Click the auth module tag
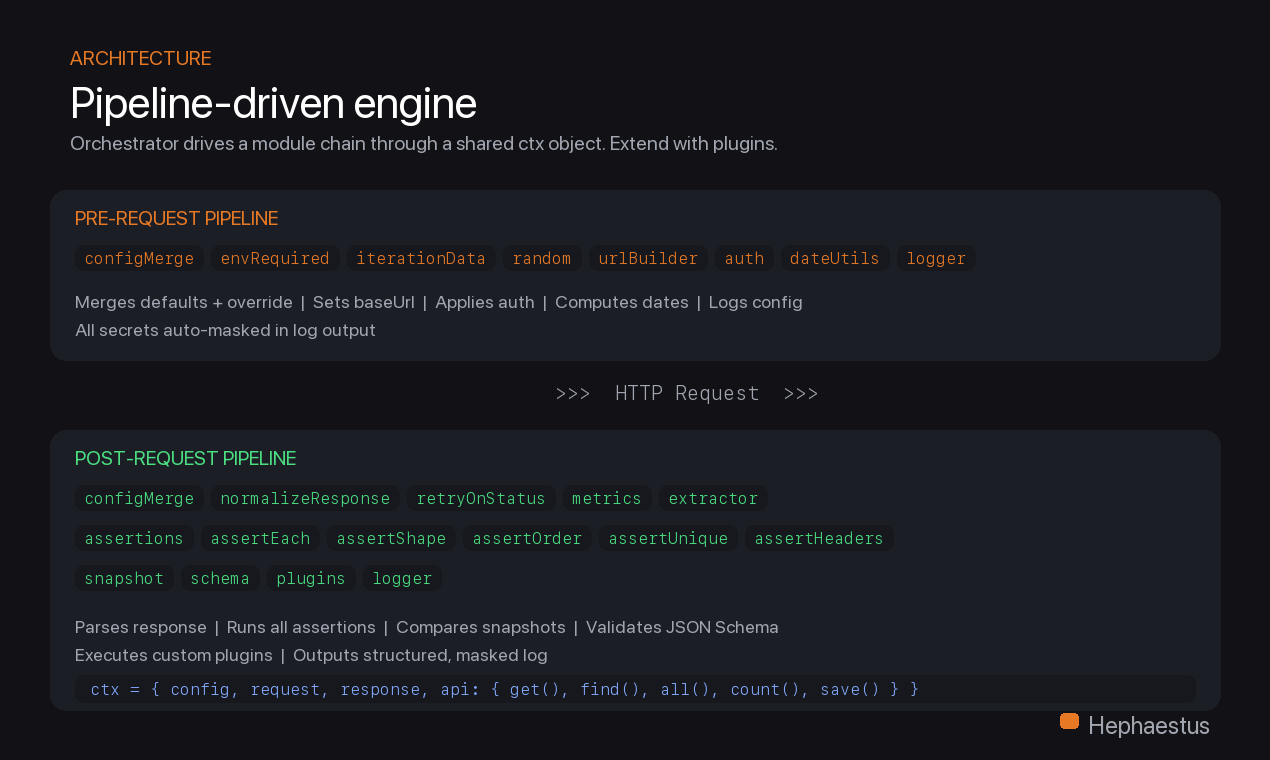The height and width of the screenshot is (760, 1270). click(744, 258)
